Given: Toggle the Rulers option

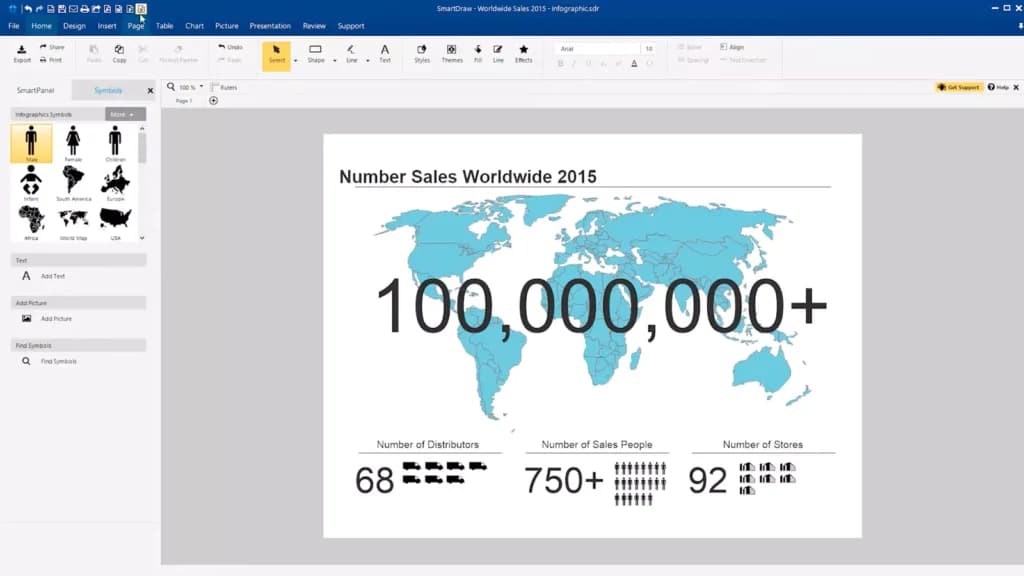Looking at the screenshot, I should tap(224, 87).
